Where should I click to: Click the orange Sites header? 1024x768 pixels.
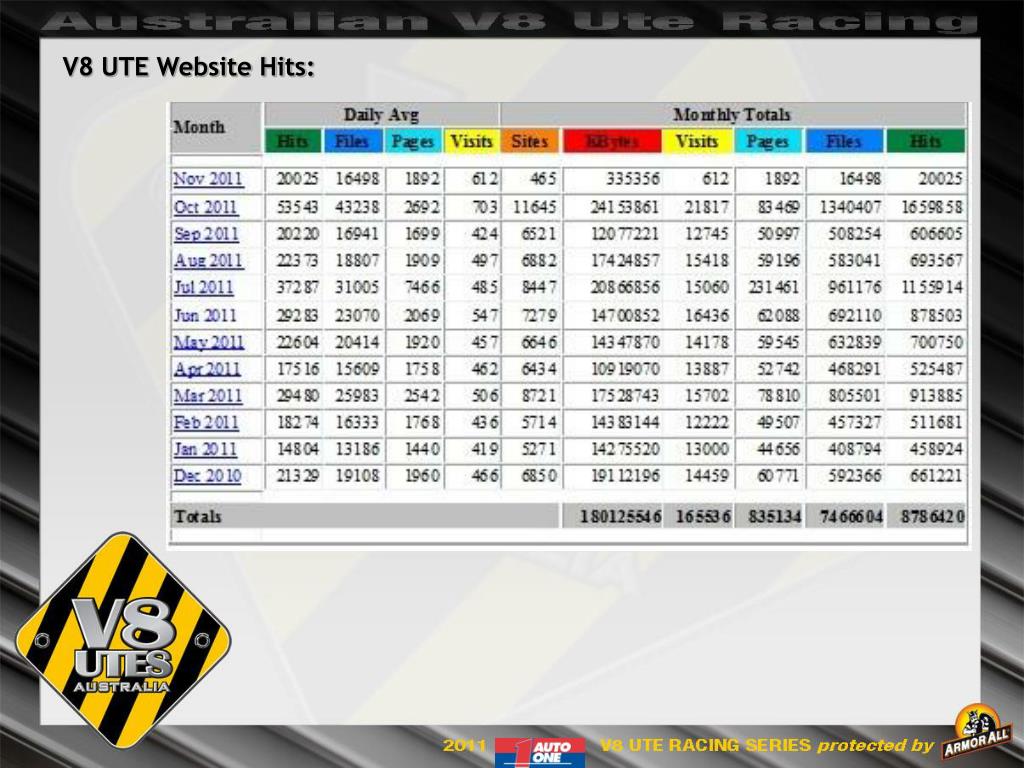click(x=530, y=141)
